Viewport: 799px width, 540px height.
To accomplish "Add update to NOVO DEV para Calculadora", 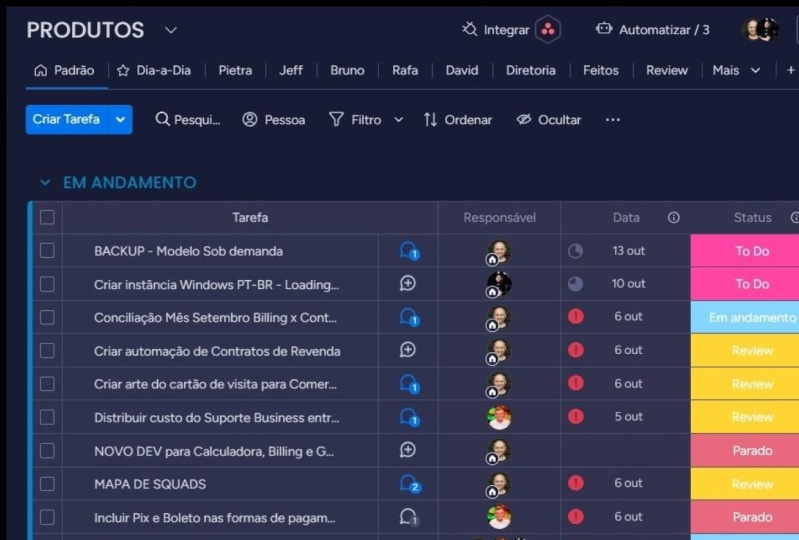I will tap(408, 450).
